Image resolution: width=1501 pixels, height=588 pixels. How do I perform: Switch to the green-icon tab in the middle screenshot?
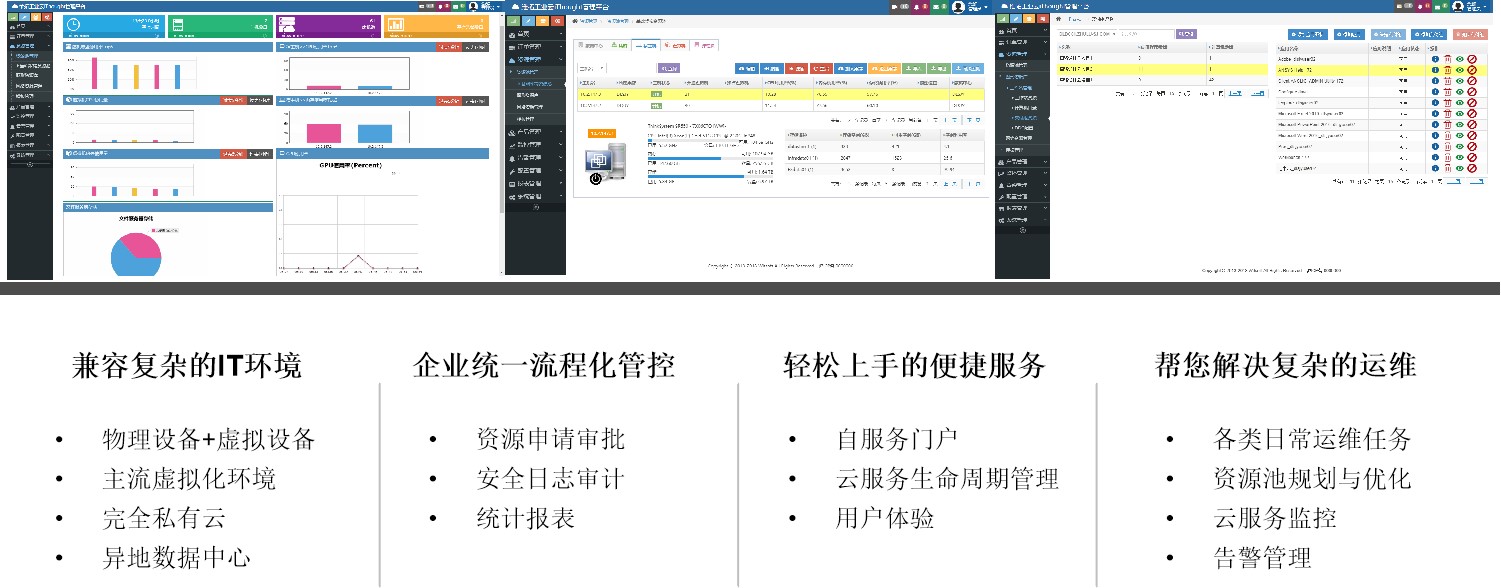(x=619, y=46)
